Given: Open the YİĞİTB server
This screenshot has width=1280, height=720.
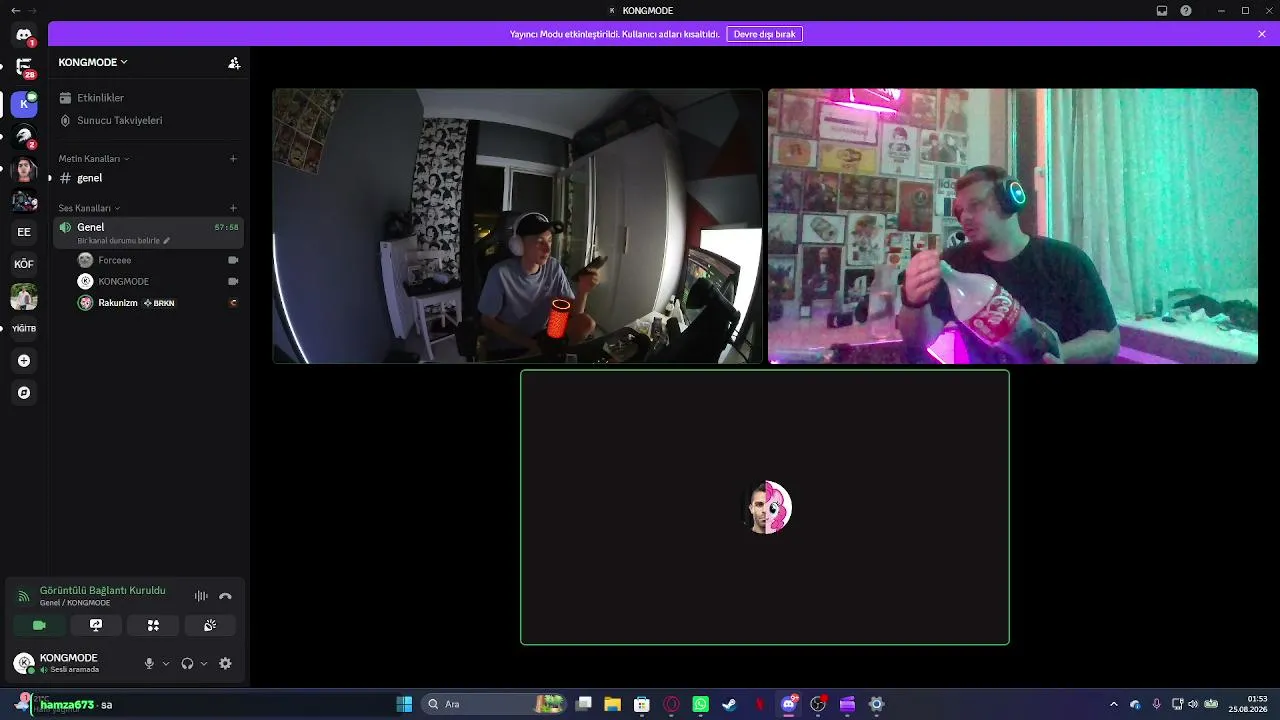Looking at the screenshot, I should pos(24,328).
